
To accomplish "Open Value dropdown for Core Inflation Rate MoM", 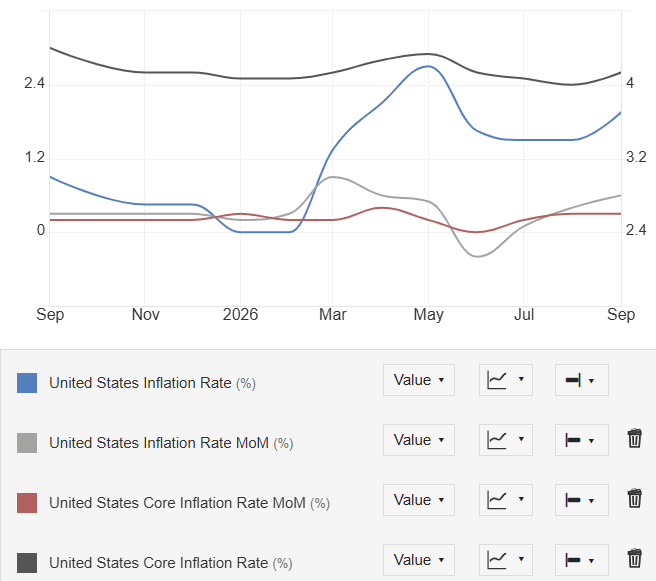I will click(x=419, y=500).
